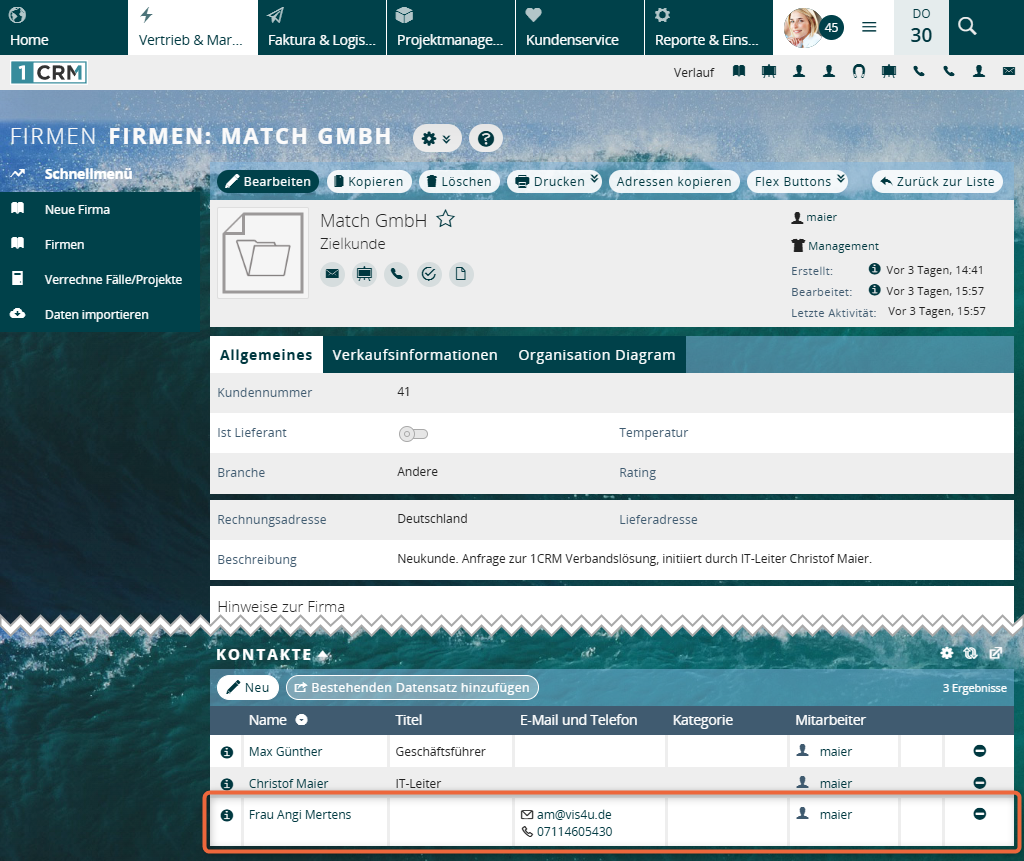This screenshot has height=861, width=1024.
Task: Open the Home navigation tab
Action: coord(63,27)
